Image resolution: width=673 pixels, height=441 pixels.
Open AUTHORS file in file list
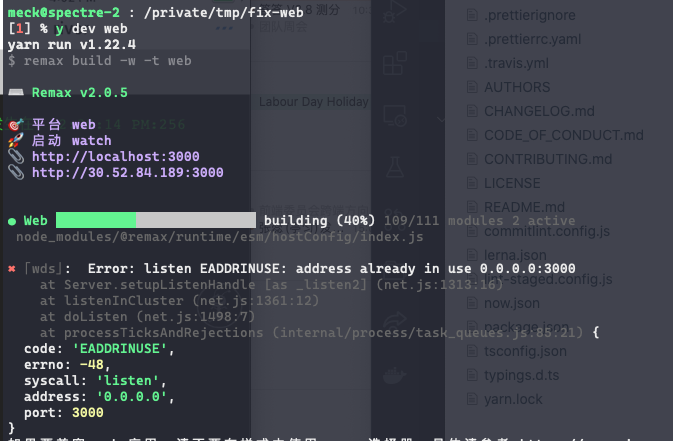[517, 87]
